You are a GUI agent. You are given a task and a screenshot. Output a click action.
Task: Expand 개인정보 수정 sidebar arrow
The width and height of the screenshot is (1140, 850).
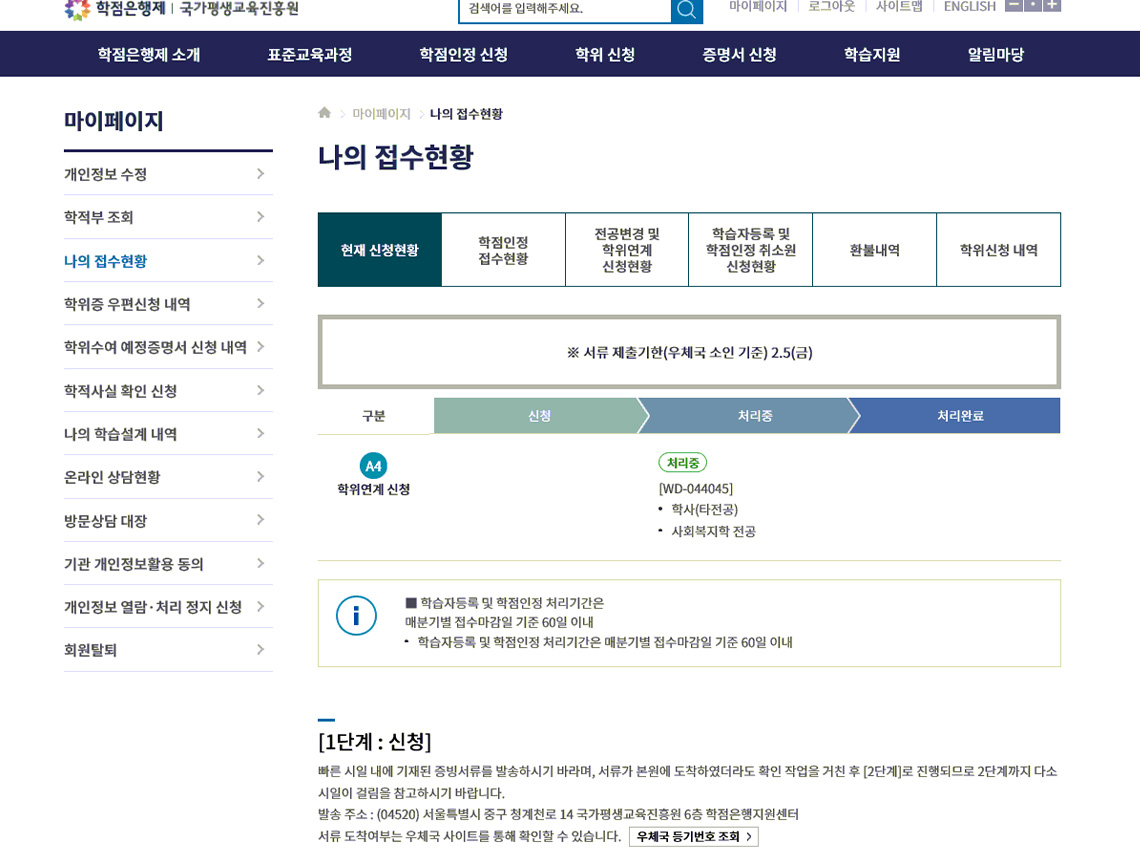click(260, 174)
